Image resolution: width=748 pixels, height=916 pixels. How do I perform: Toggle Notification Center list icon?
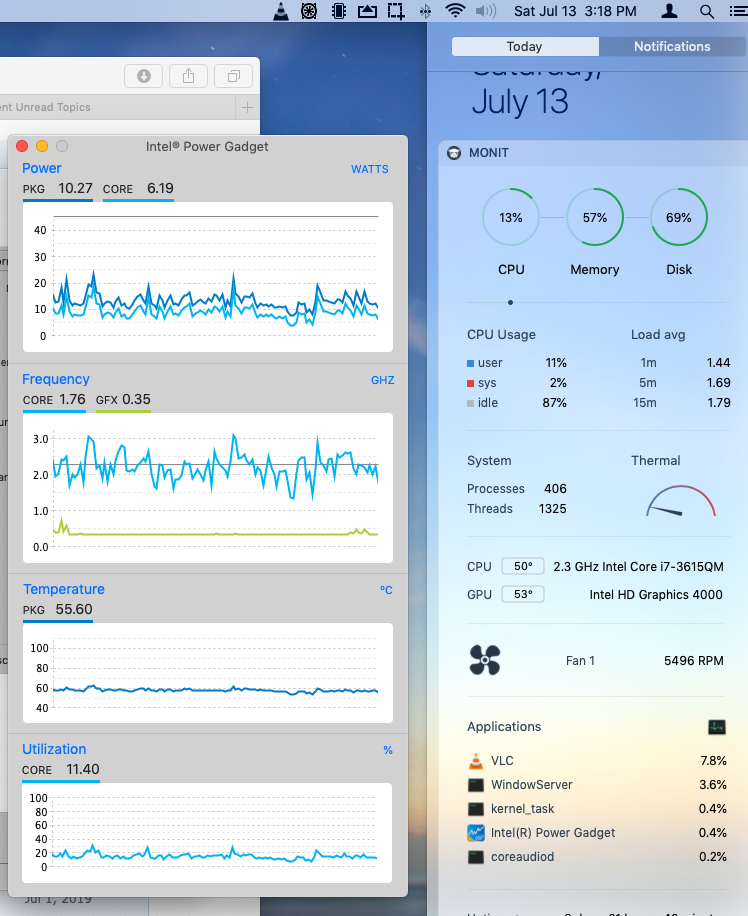tap(739, 12)
